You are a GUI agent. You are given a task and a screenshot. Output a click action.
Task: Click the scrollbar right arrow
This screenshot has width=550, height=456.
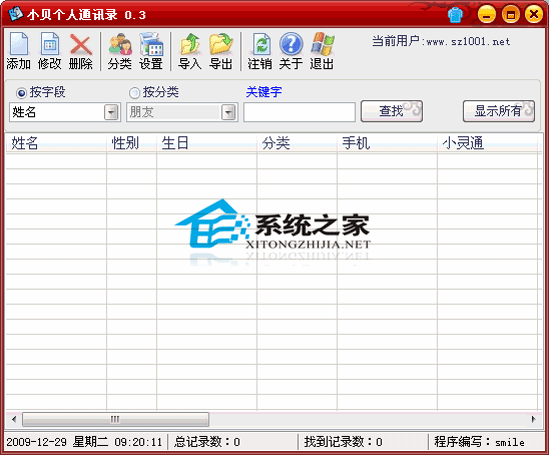tap(533, 419)
